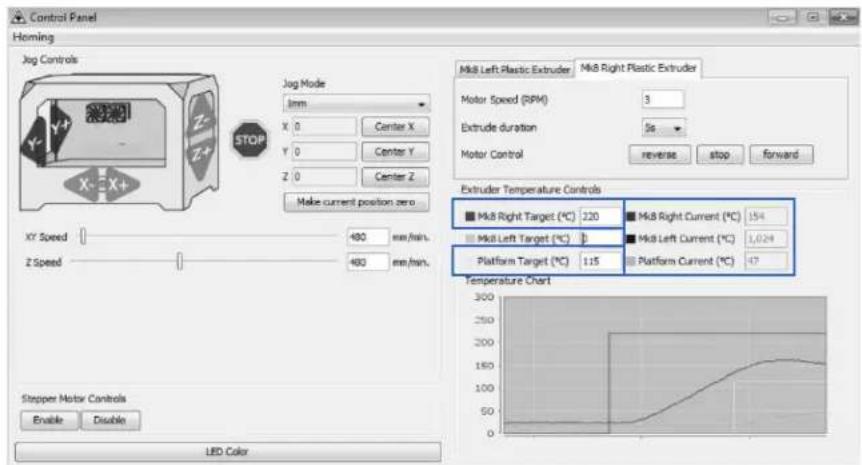Image resolution: width=862 pixels, height=465 pixels.
Task: Click the stop motor control button
Action: coord(720,155)
